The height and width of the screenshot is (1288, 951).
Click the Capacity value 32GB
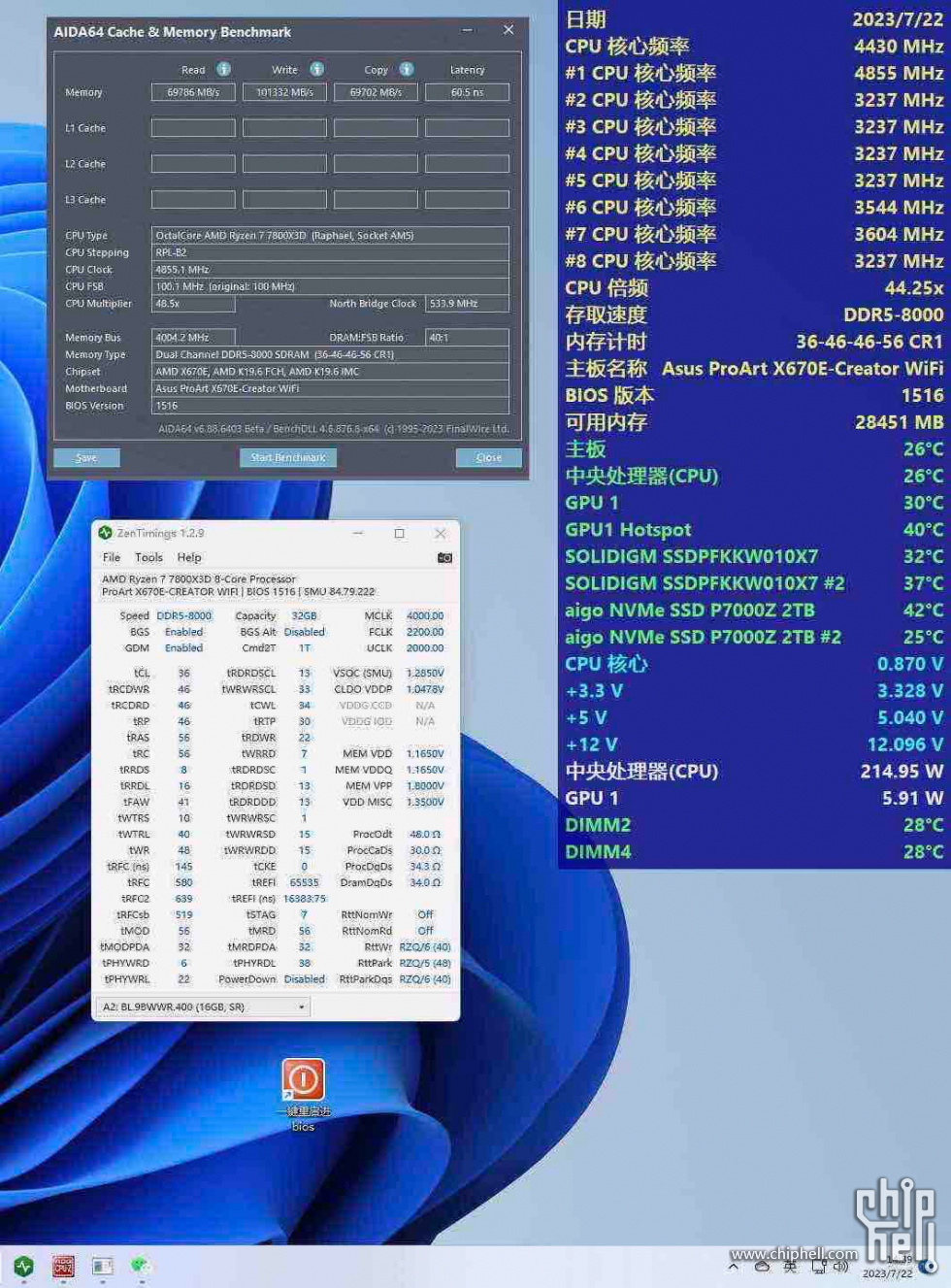[x=304, y=615]
